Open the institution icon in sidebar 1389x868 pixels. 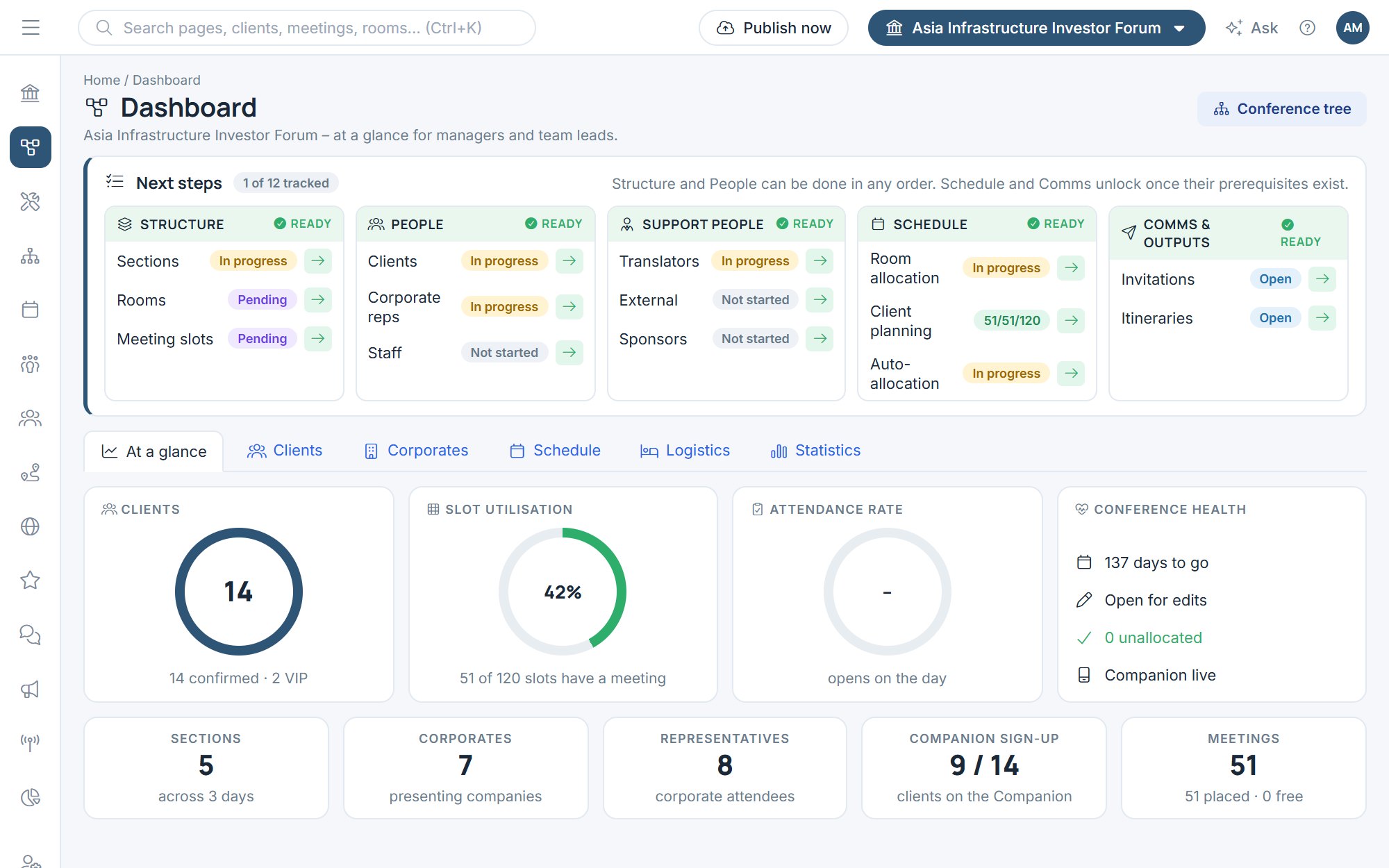[30, 93]
